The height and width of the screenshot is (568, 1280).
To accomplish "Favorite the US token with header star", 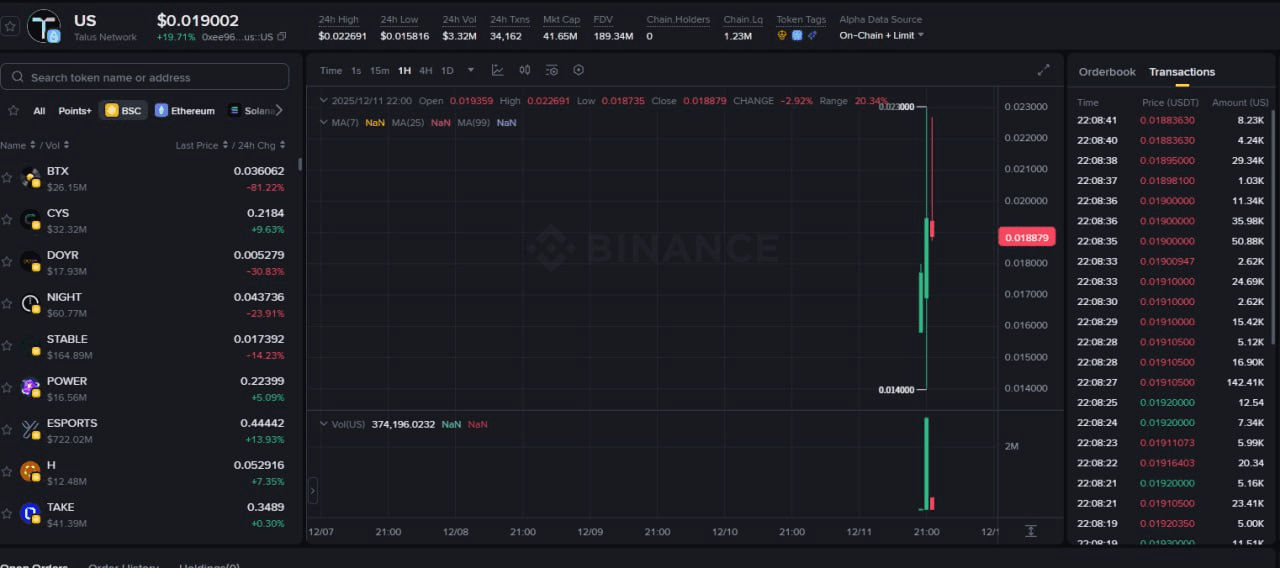I will tap(11, 26).
